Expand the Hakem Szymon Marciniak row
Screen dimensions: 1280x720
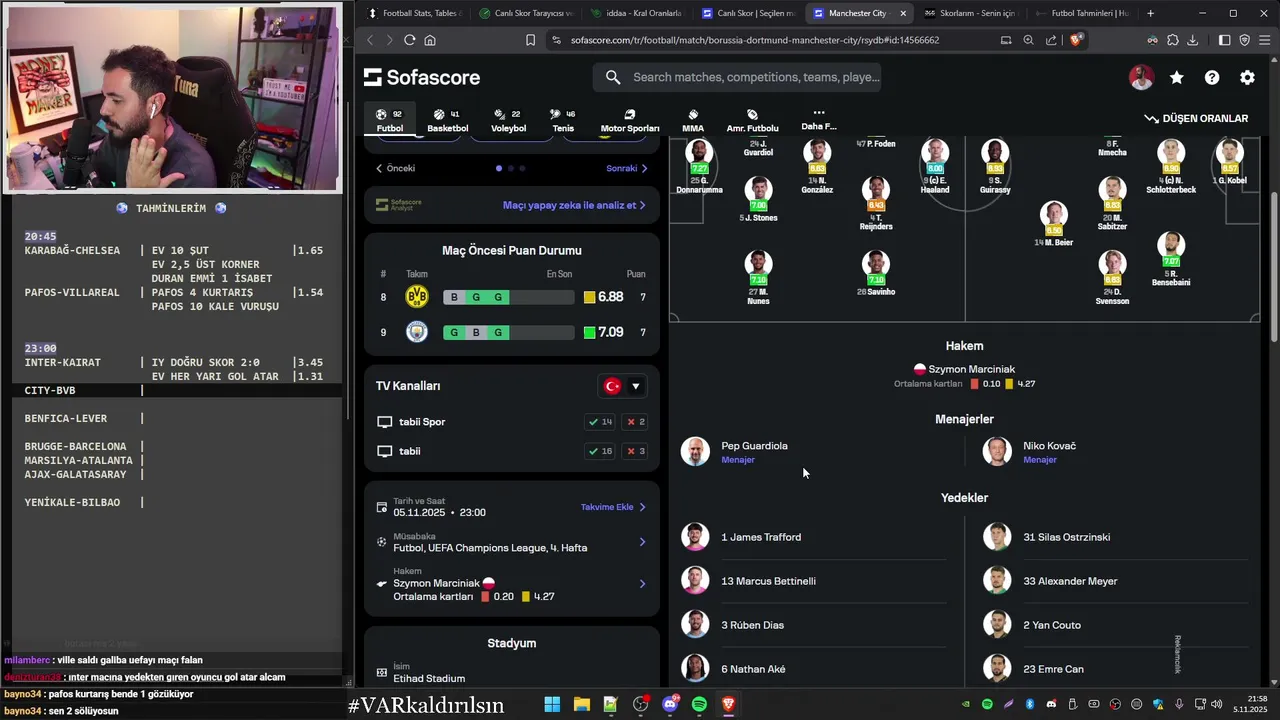point(512,584)
